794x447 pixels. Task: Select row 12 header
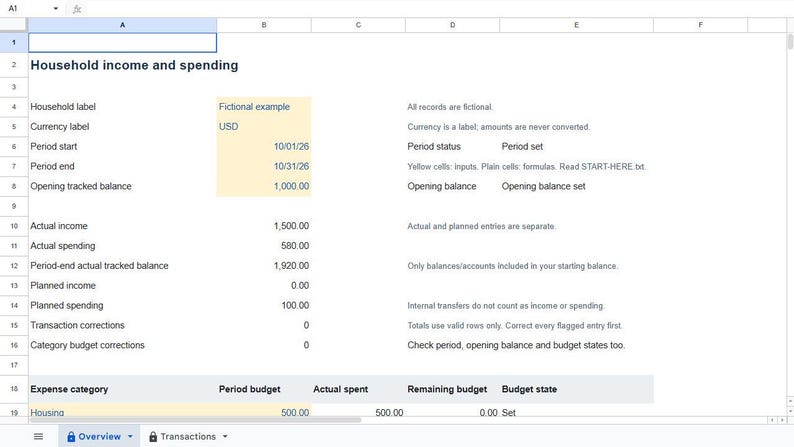tap(14, 266)
